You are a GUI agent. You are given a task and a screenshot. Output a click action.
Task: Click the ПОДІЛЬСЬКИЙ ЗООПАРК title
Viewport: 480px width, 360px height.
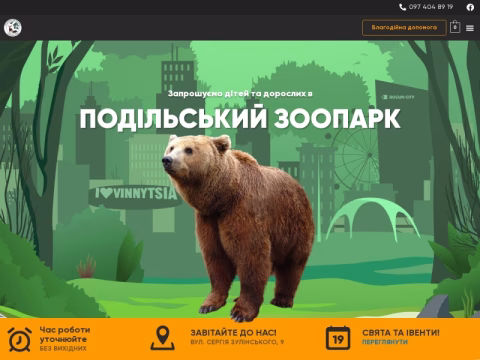coord(240,118)
